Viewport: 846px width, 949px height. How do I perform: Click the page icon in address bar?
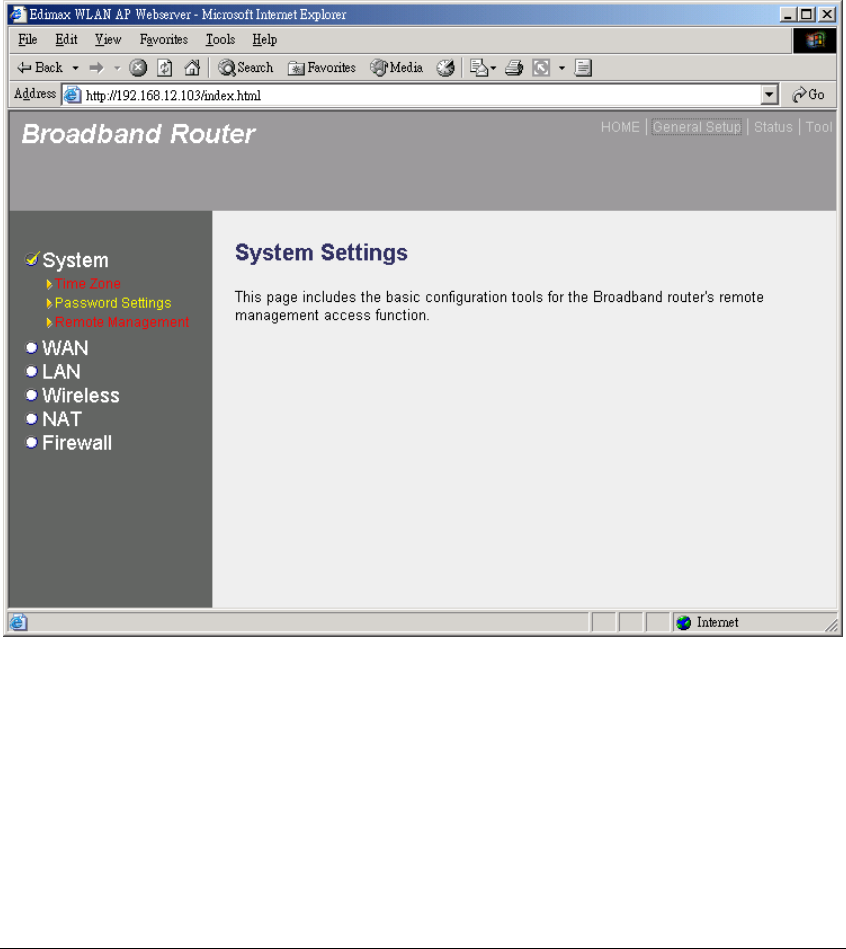coord(73,95)
